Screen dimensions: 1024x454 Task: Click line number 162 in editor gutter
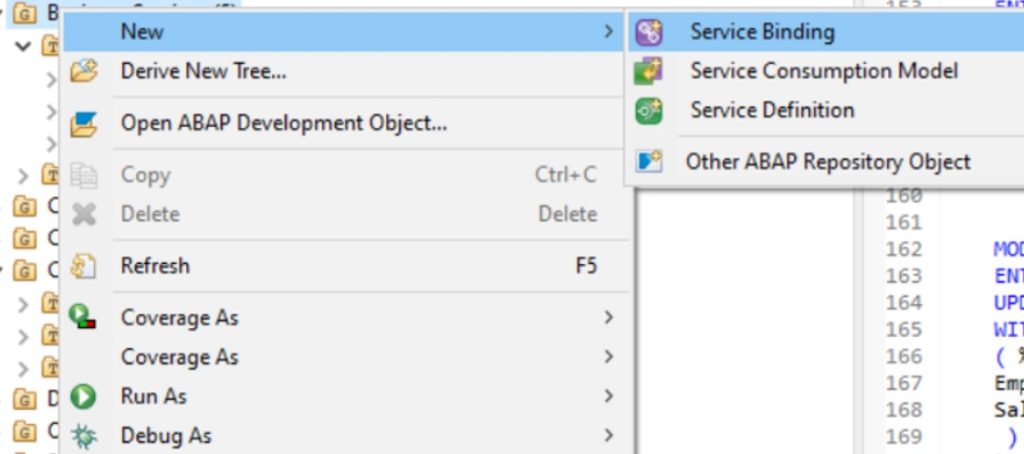point(903,249)
